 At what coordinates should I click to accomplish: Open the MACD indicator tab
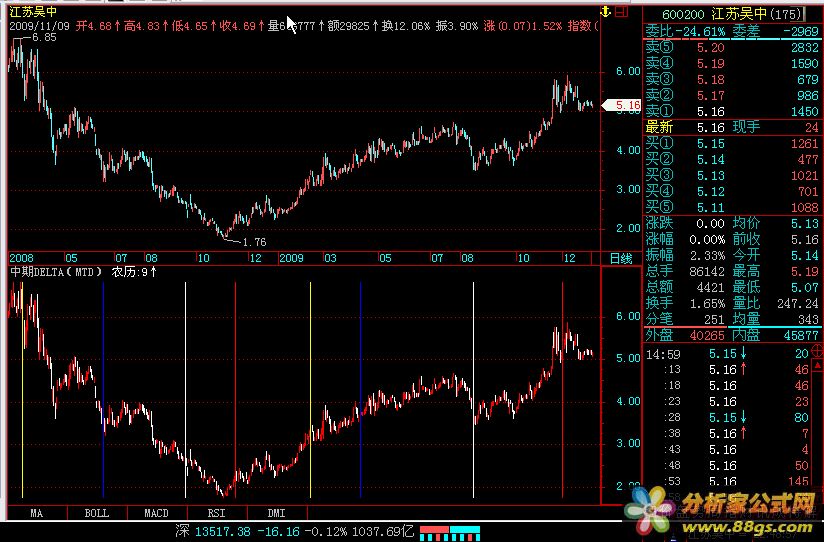pos(157,513)
